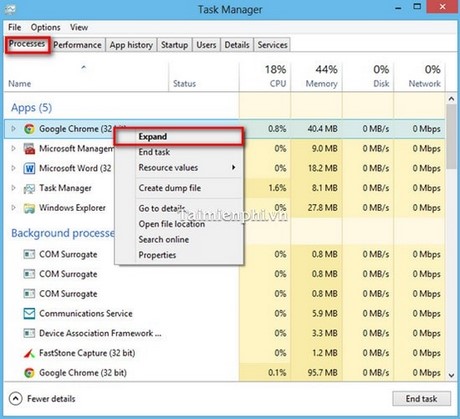This screenshot has width=460, height=419.
Task: Switch to the Performance tab
Action: tap(77, 45)
